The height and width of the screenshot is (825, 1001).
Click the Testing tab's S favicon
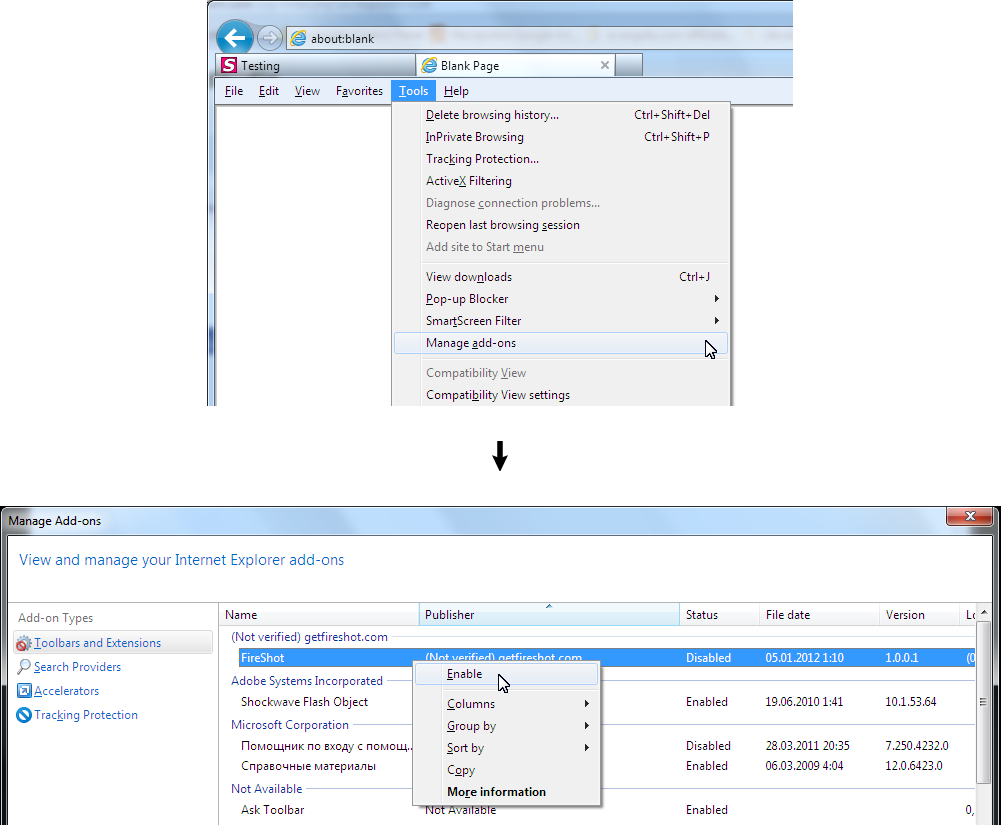[229, 65]
